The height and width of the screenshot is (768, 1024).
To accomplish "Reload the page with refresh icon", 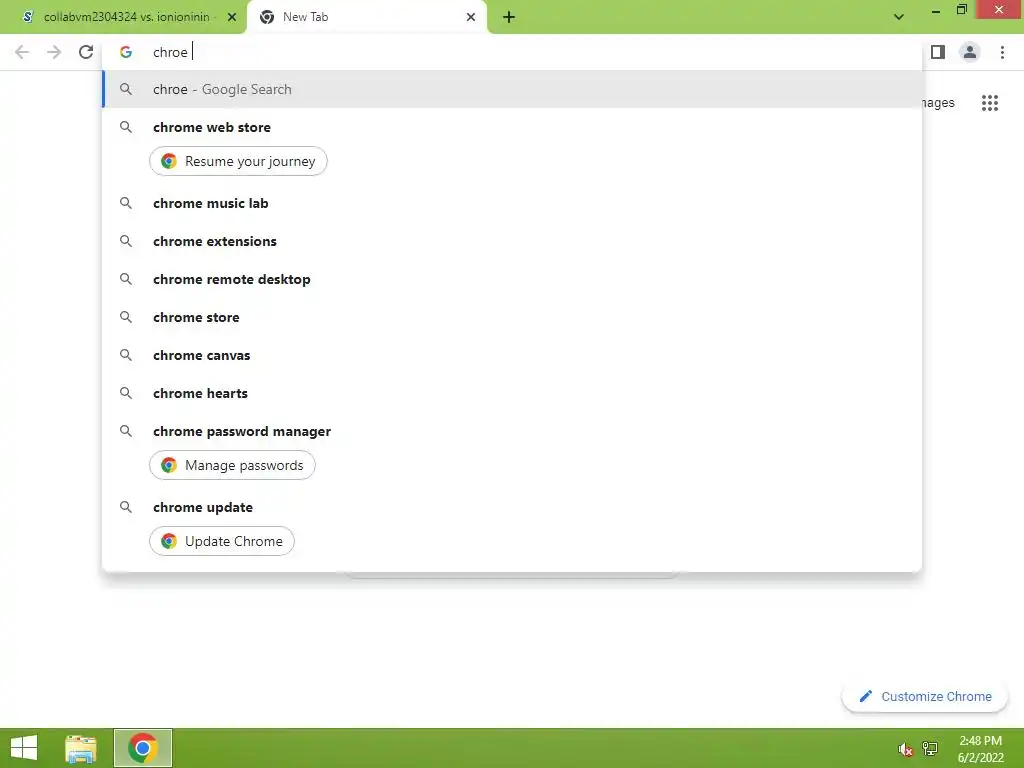I will tap(86, 52).
